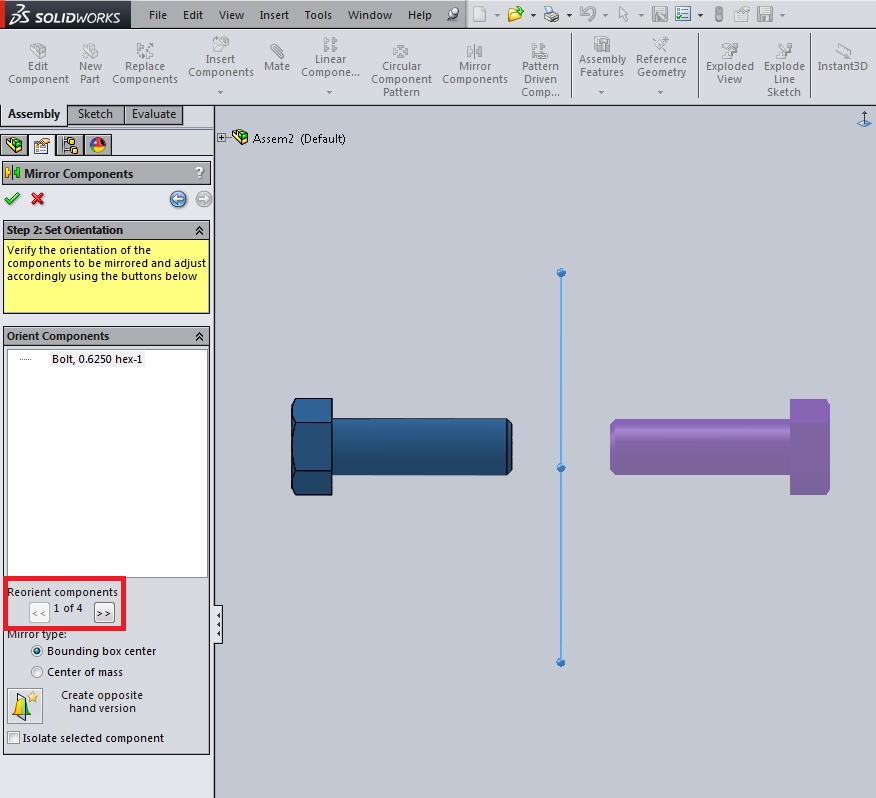The image size is (876, 798).
Task: Click the Insert Components icon
Action: pyautogui.click(x=221, y=44)
